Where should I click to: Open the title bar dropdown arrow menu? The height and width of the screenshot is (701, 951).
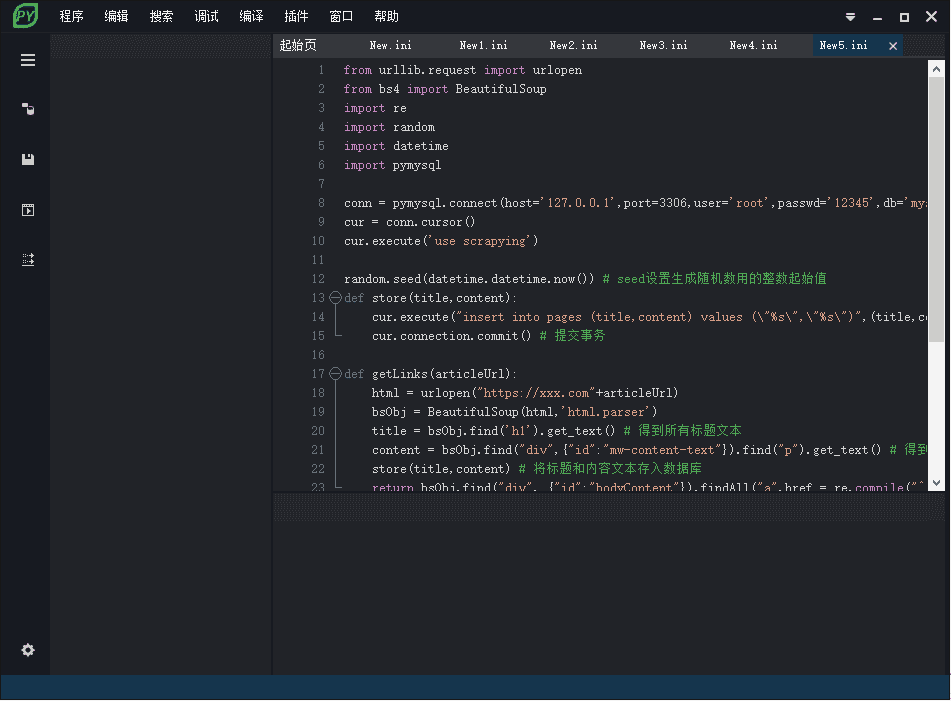coord(850,17)
